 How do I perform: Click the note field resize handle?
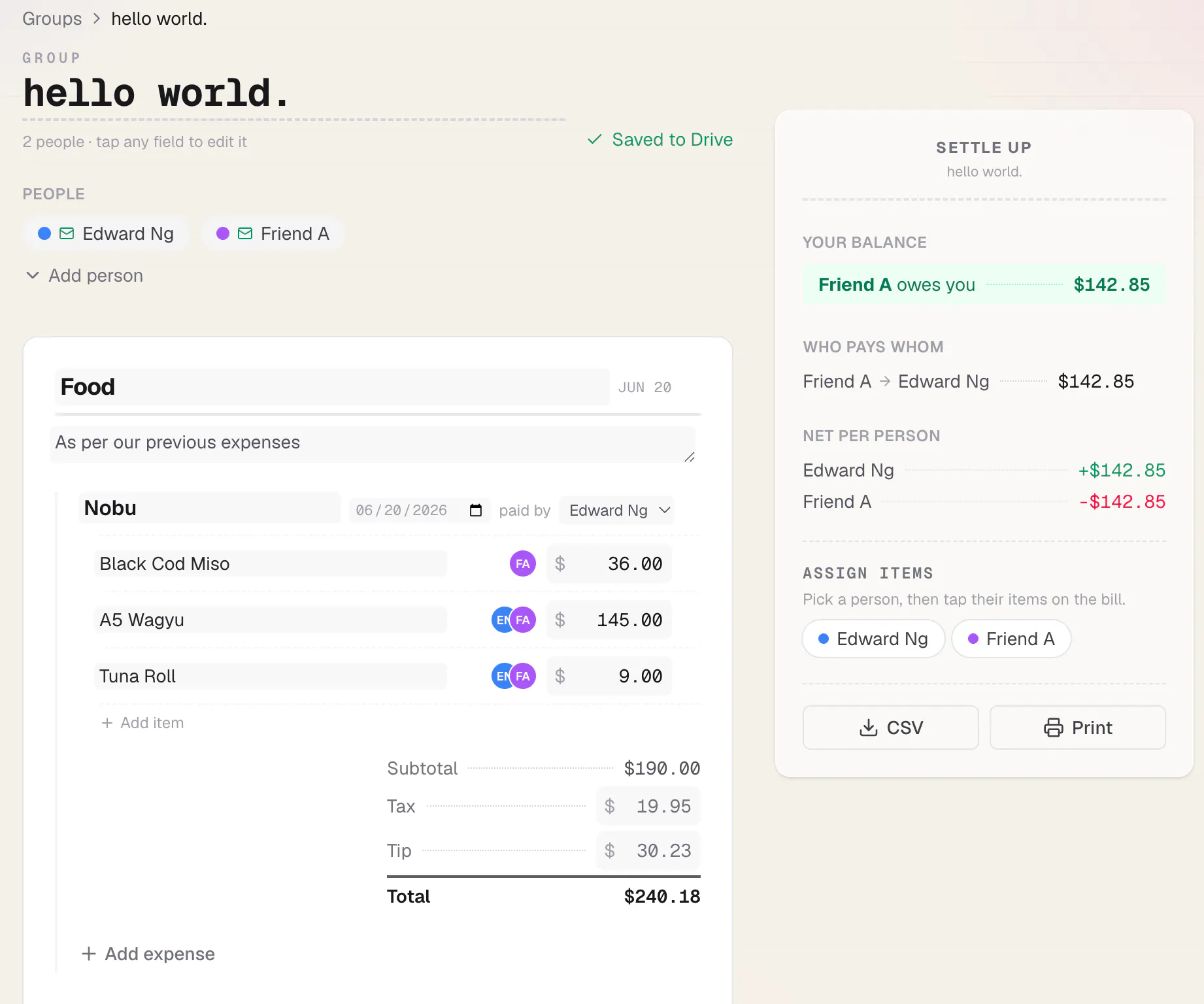point(690,457)
